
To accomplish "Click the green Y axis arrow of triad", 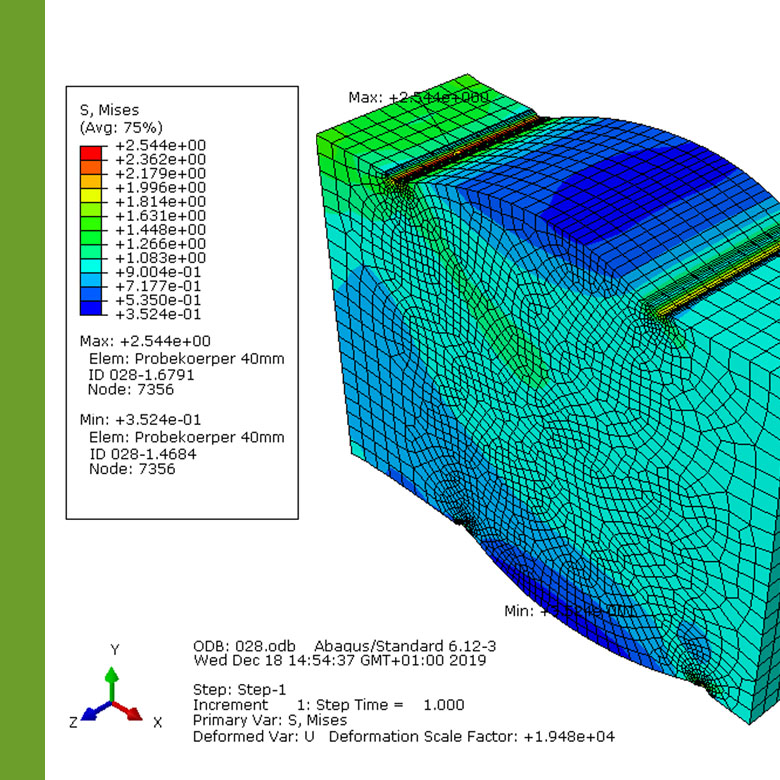I will [113, 678].
